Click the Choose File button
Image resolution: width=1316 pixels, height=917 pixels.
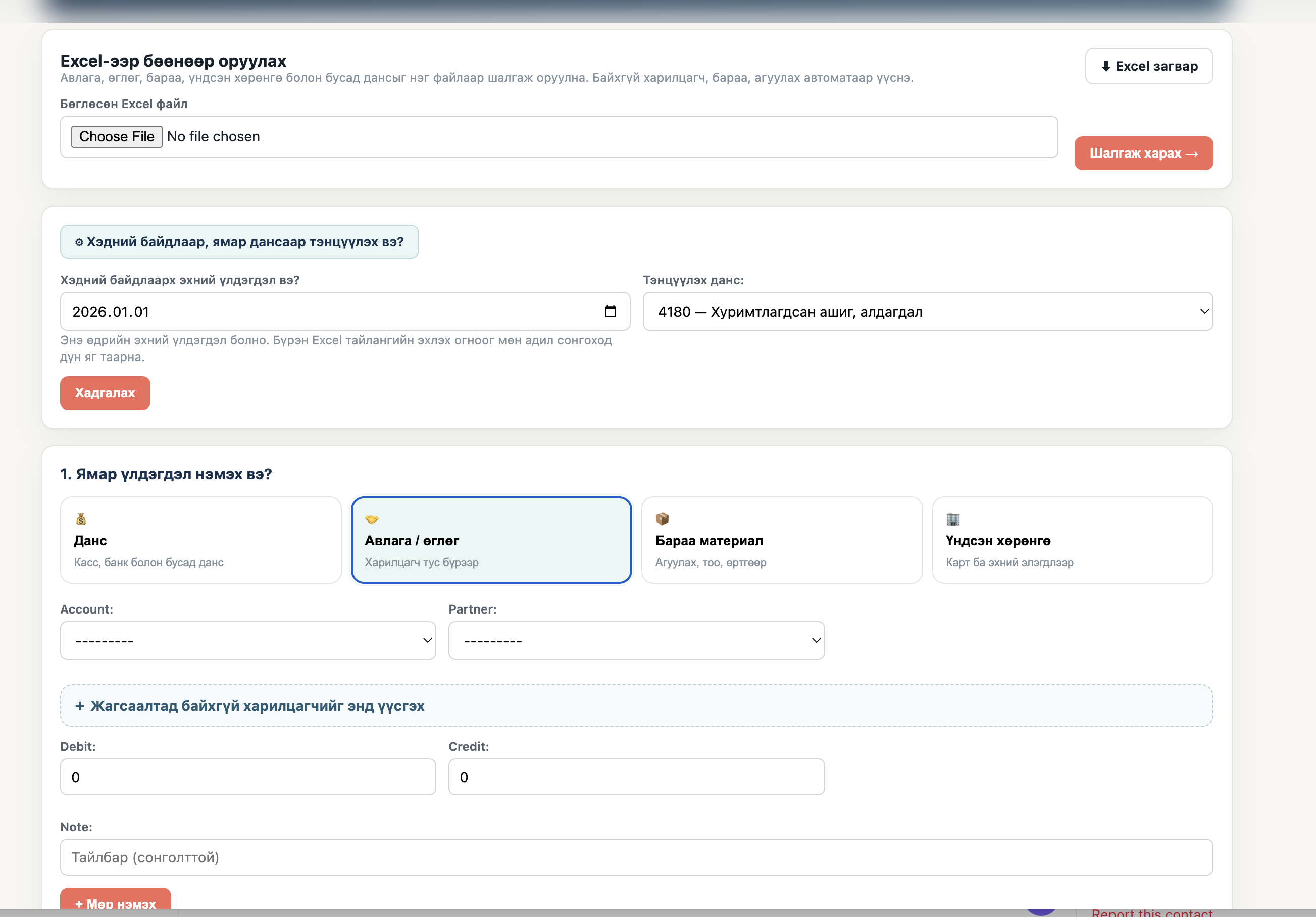pyautogui.click(x=116, y=136)
